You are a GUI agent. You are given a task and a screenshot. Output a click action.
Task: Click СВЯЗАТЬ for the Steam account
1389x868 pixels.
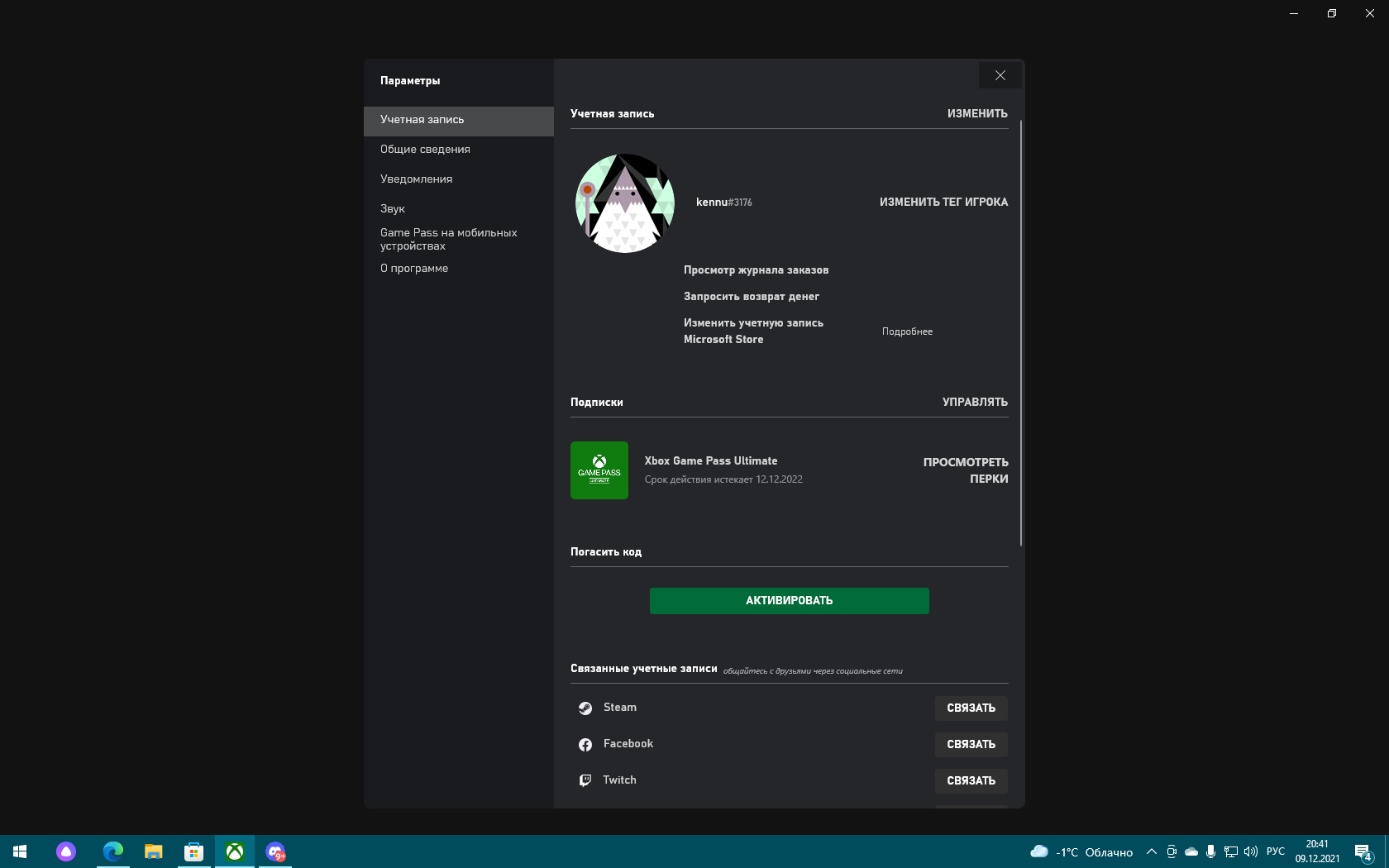971,708
